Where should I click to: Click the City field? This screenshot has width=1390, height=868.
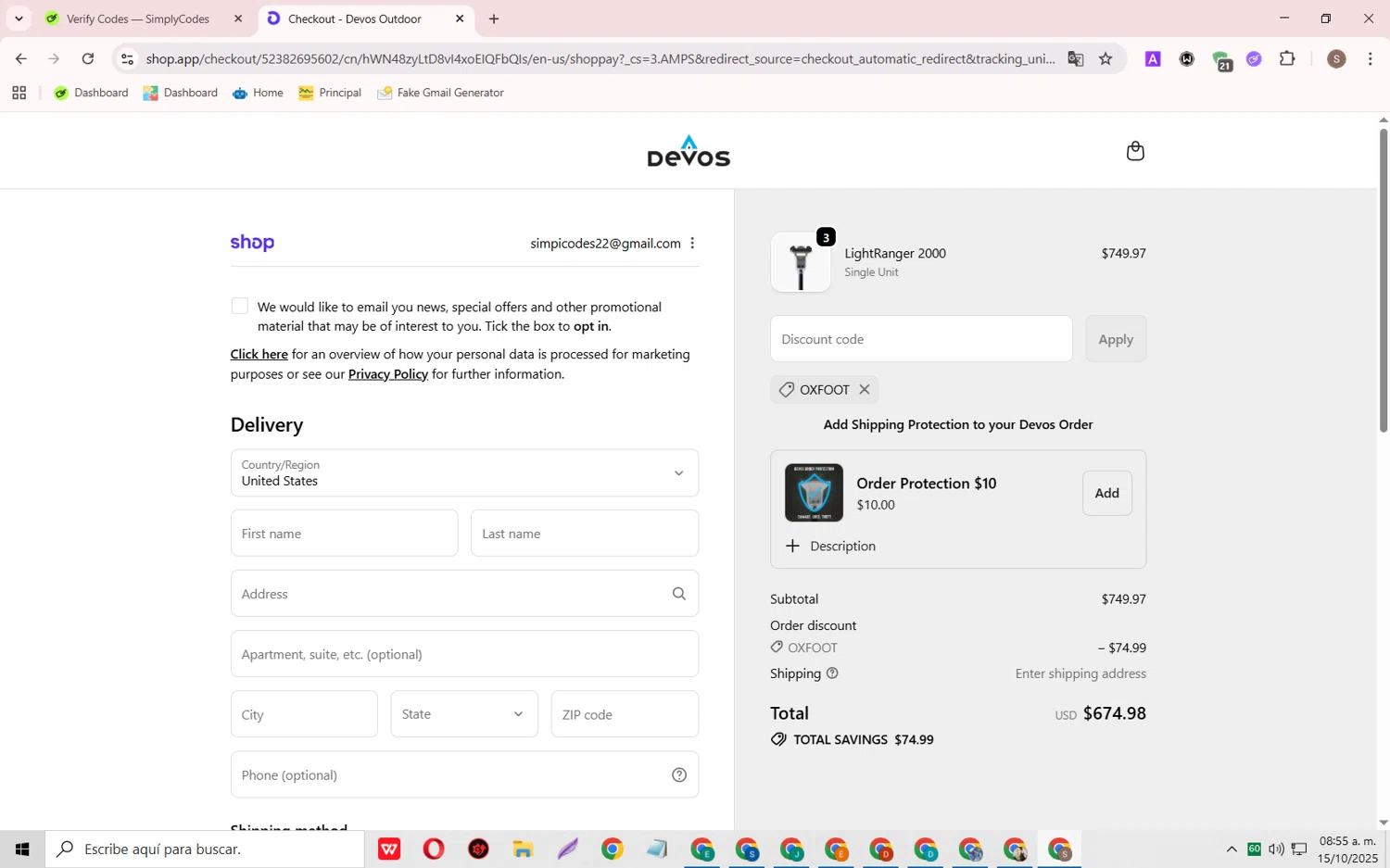(304, 714)
